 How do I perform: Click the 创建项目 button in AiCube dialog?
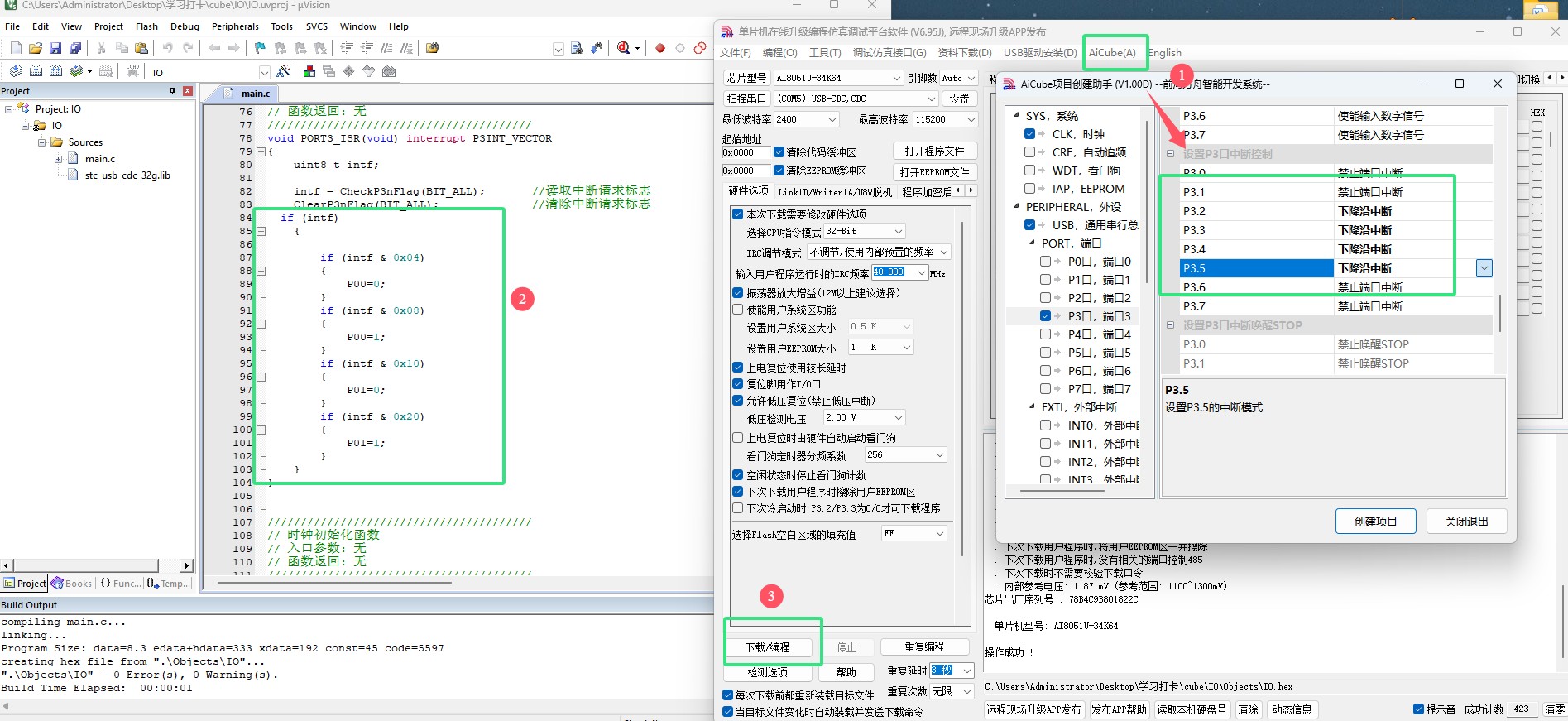click(1375, 522)
